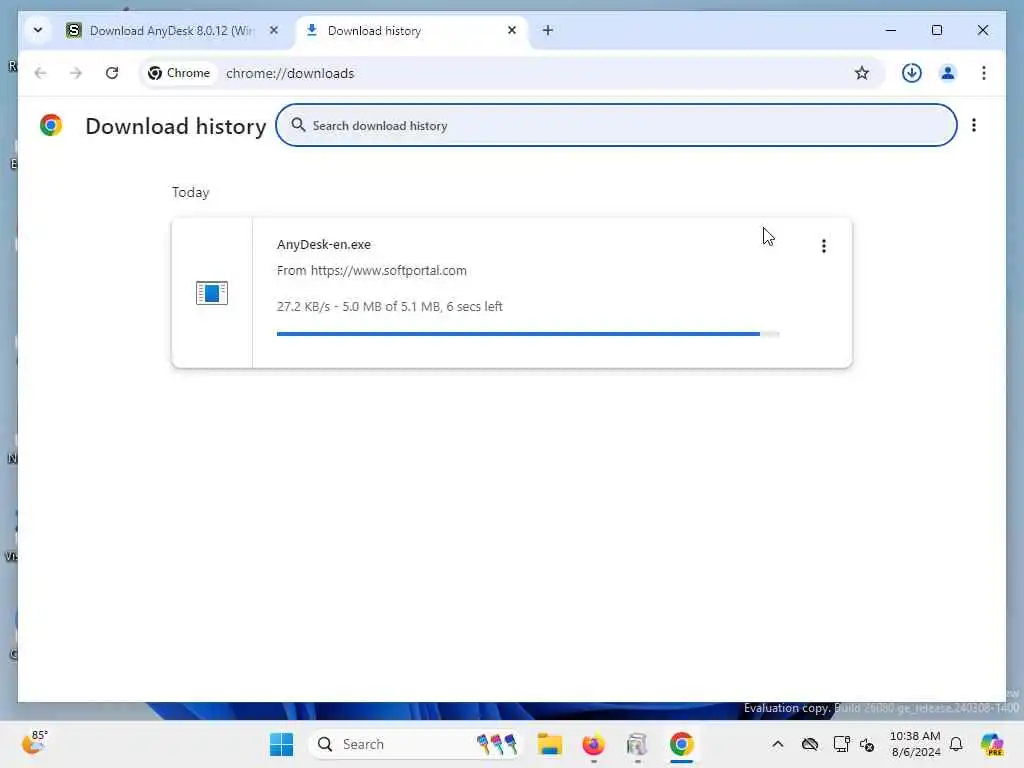This screenshot has height=768, width=1024.
Task: Open the notifications bell icon
Action: (x=956, y=744)
